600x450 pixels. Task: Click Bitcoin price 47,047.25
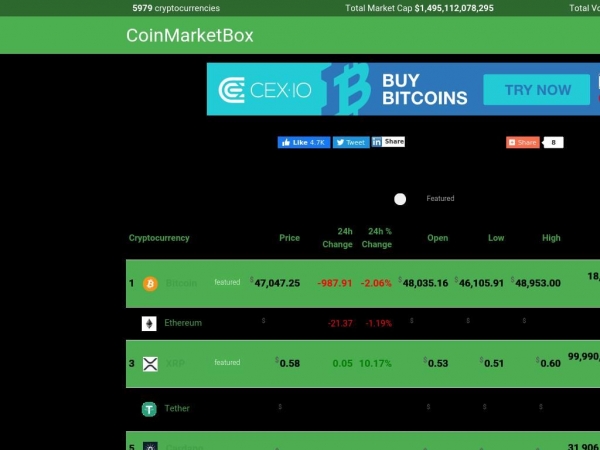pos(275,283)
